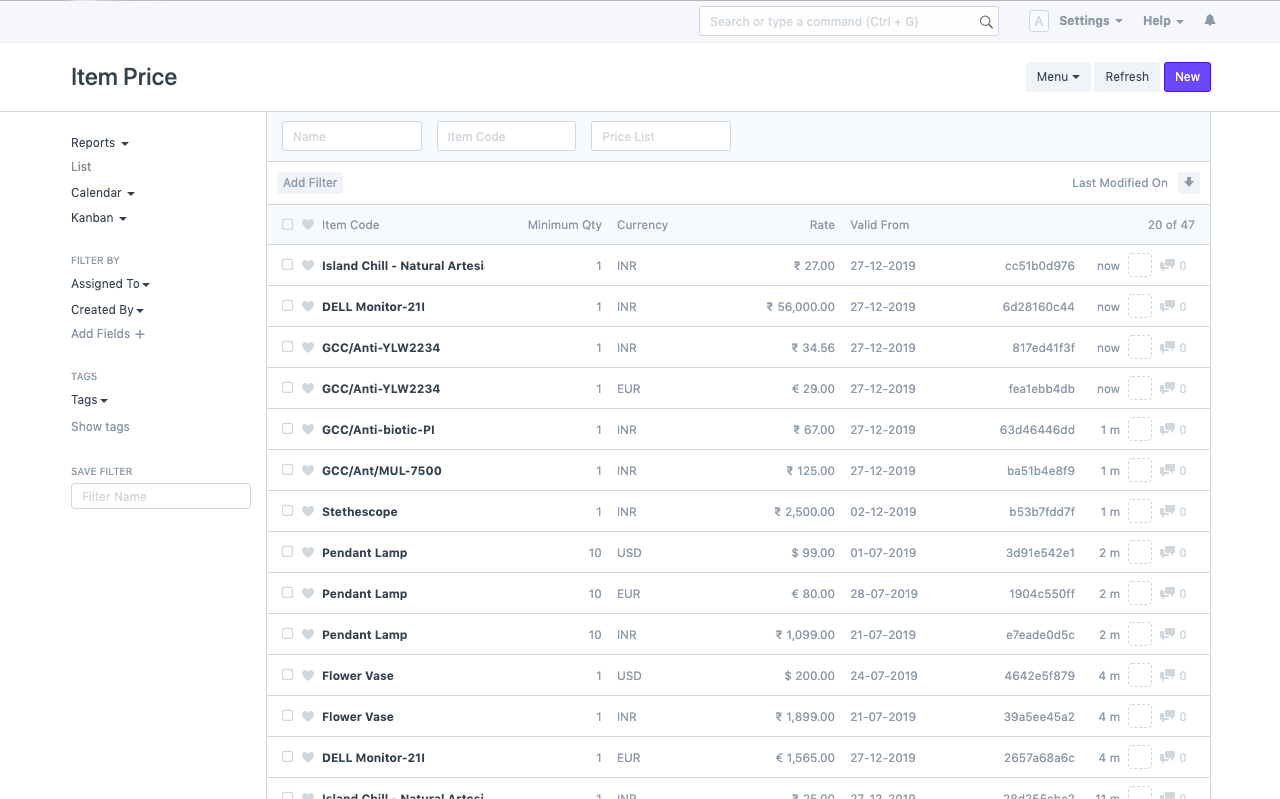The image size is (1280, 799).
Task: Click heart icon for DELL Monitor-21I INR row
Action: pos(308,307)
